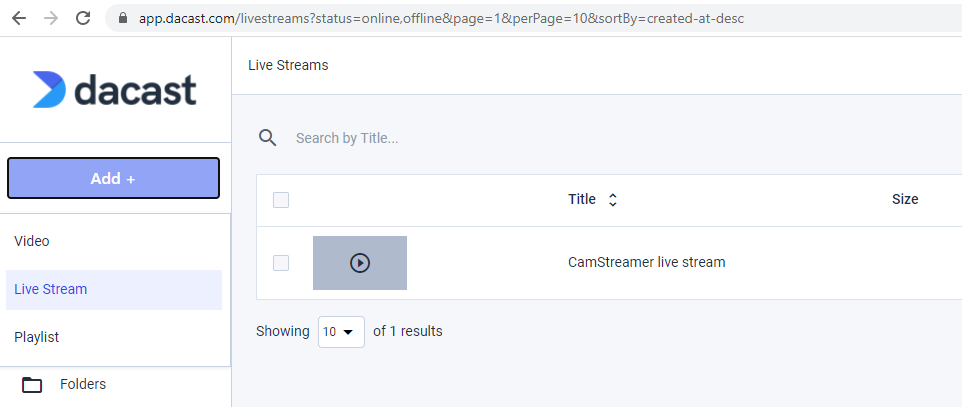Check the CamStreamer live stream row checkbox
This screenshot has height=407, width=962.
(x=281, y=263)
